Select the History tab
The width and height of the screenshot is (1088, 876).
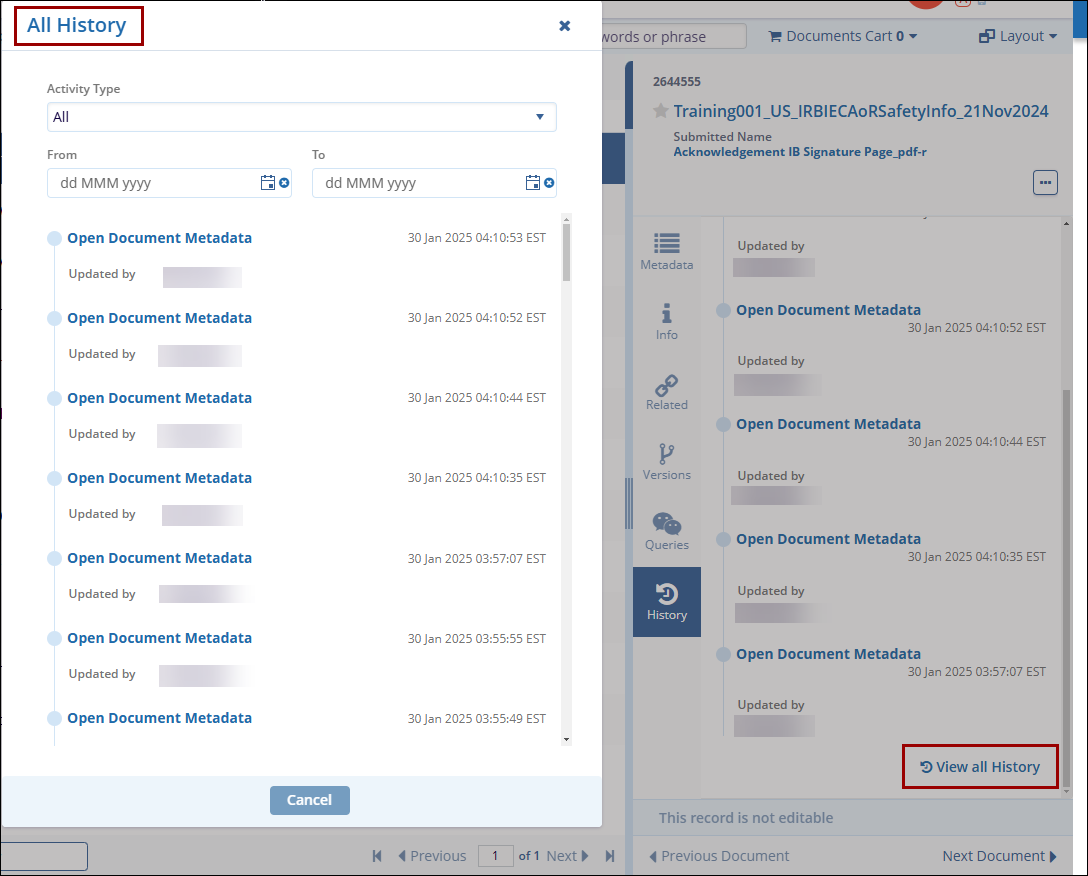point(667,602)
